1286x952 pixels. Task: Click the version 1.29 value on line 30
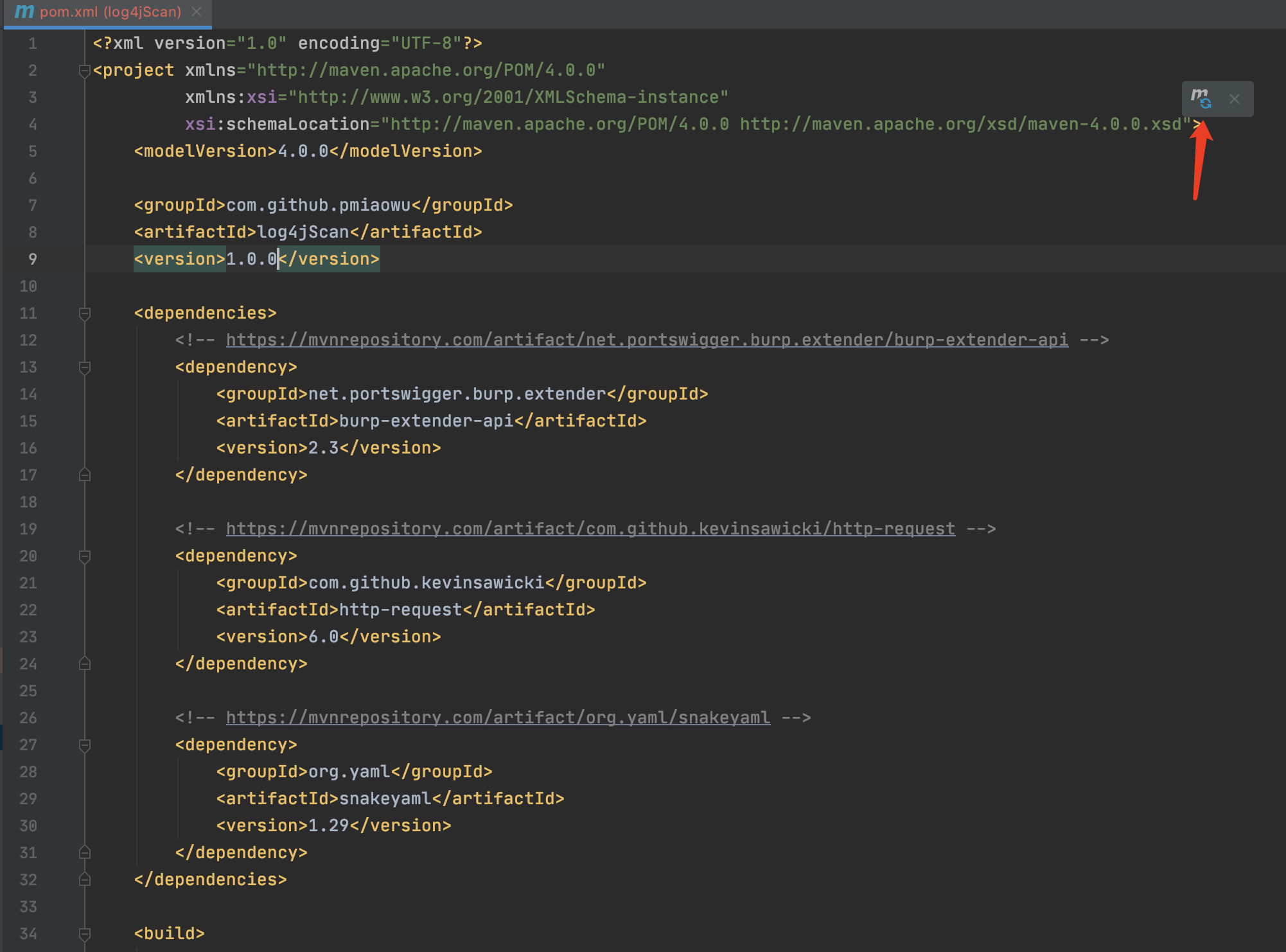(x=328, y=825)
